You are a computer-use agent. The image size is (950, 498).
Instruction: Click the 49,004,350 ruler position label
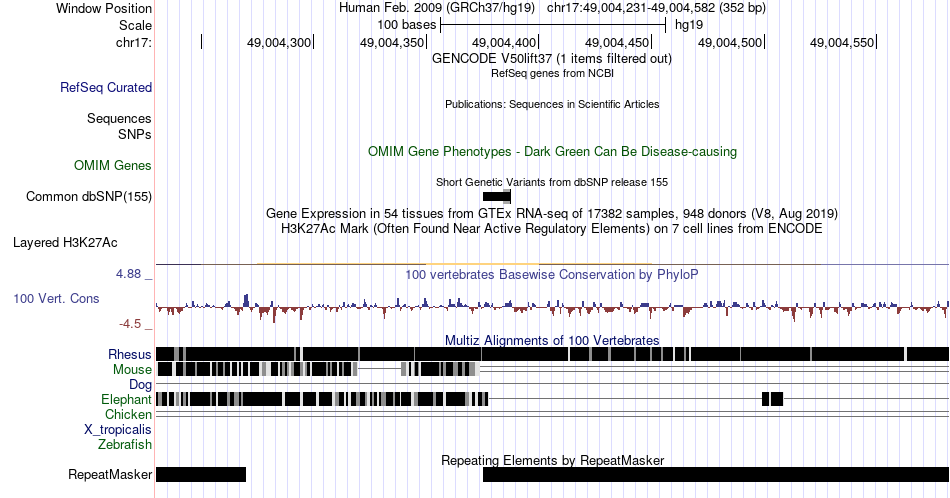point(391,42)
